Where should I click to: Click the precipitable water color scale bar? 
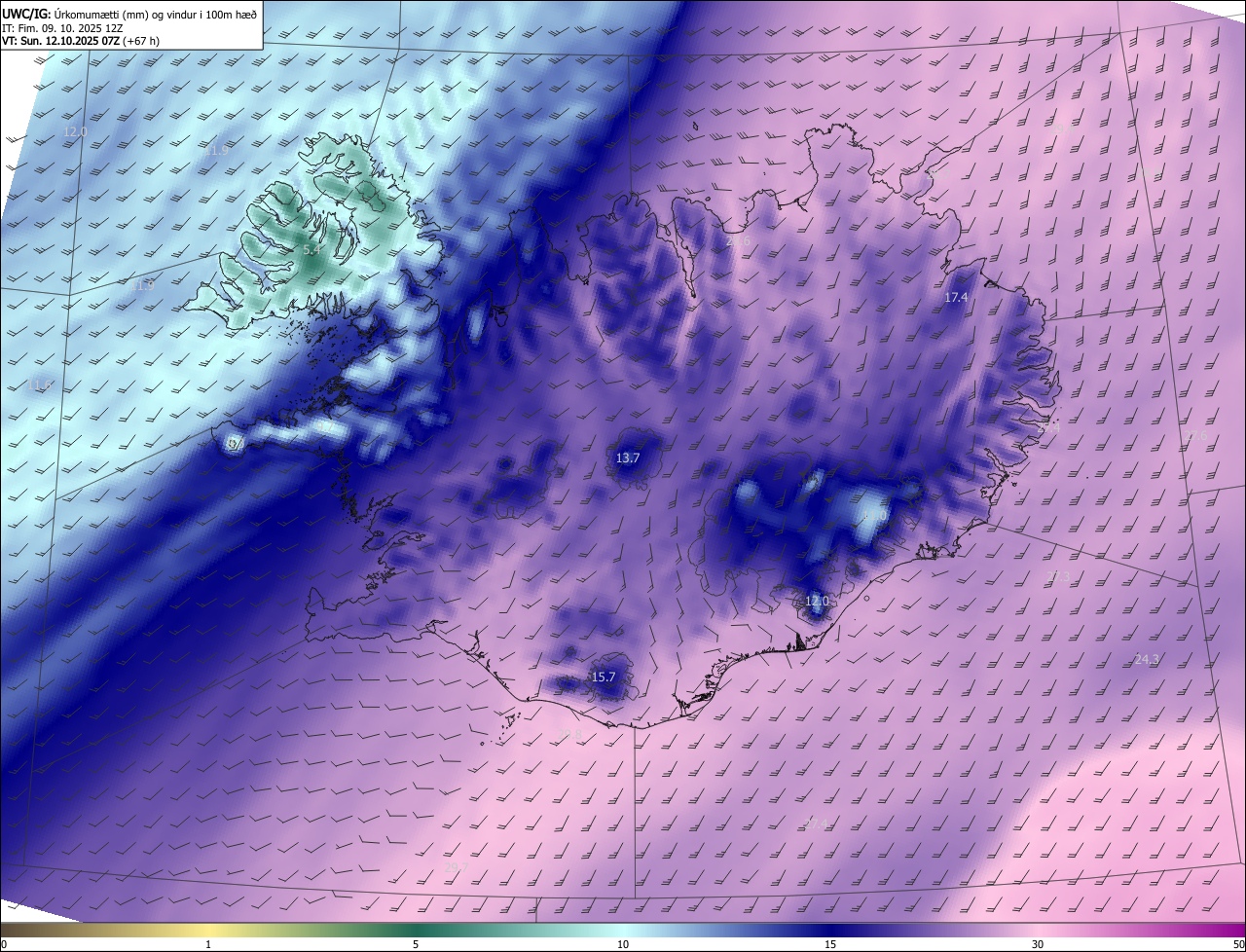click(x=623, y=930)
